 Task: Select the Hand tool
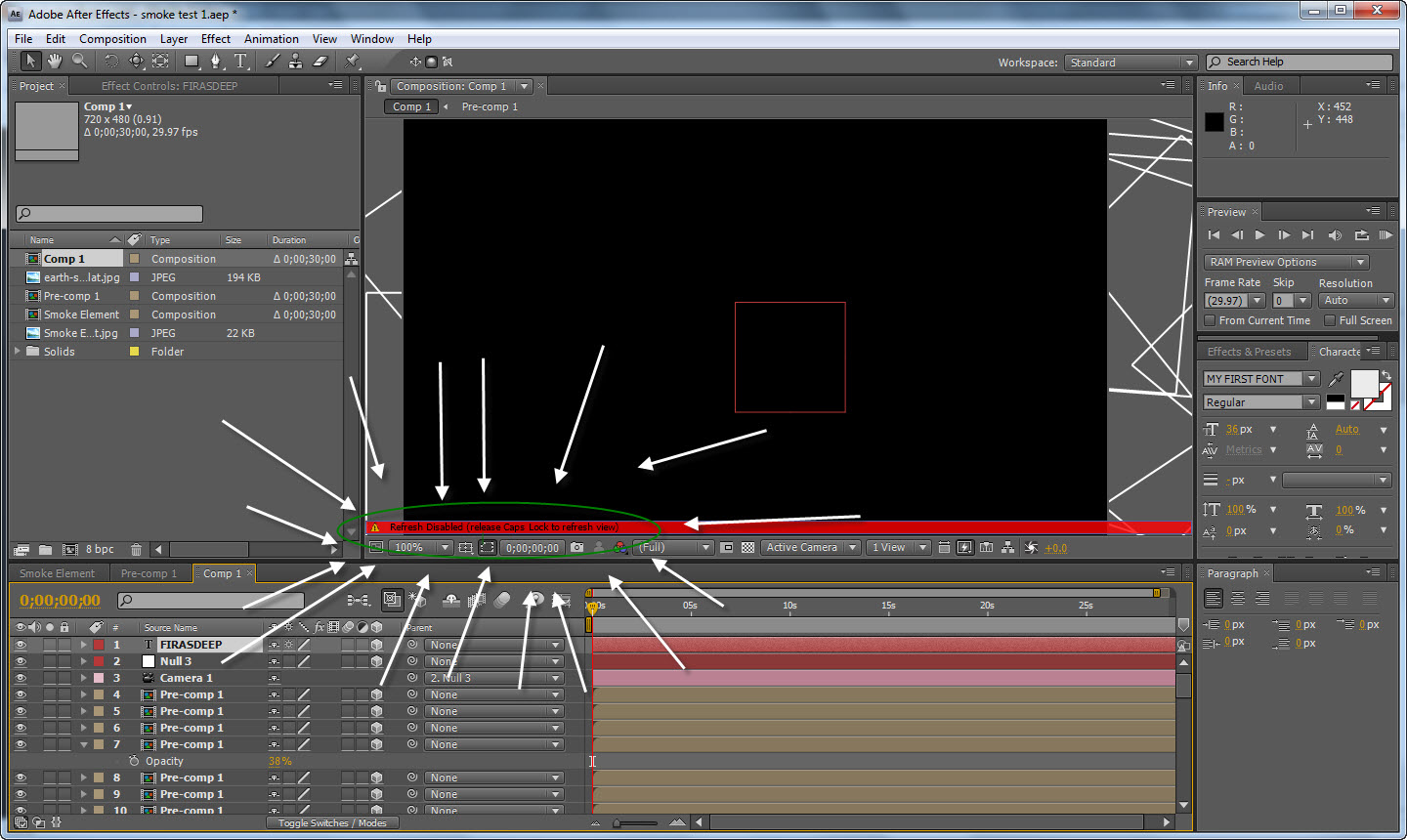coord(55,61)
